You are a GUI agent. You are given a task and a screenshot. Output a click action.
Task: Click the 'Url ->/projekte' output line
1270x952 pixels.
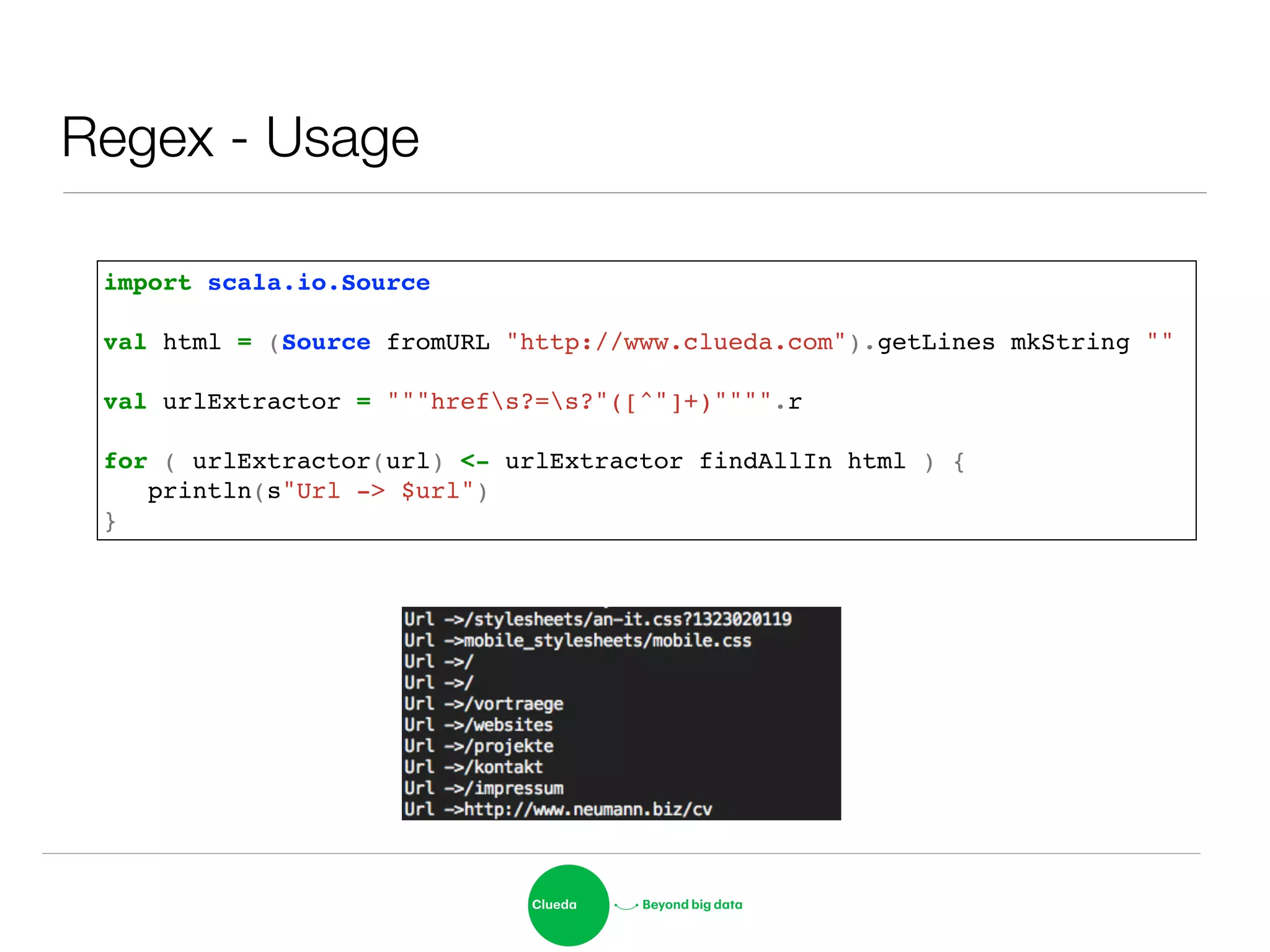(x=479, y=746)
